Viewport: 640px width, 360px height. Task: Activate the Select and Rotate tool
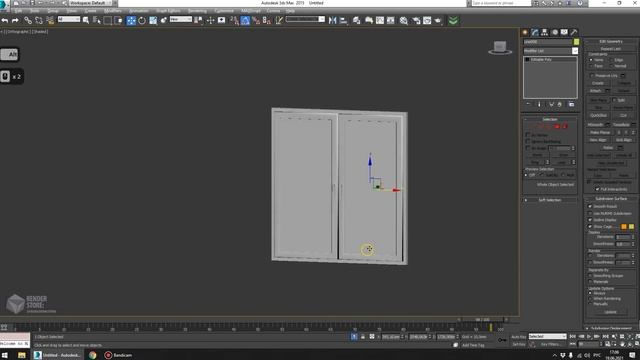coord(142,20)
